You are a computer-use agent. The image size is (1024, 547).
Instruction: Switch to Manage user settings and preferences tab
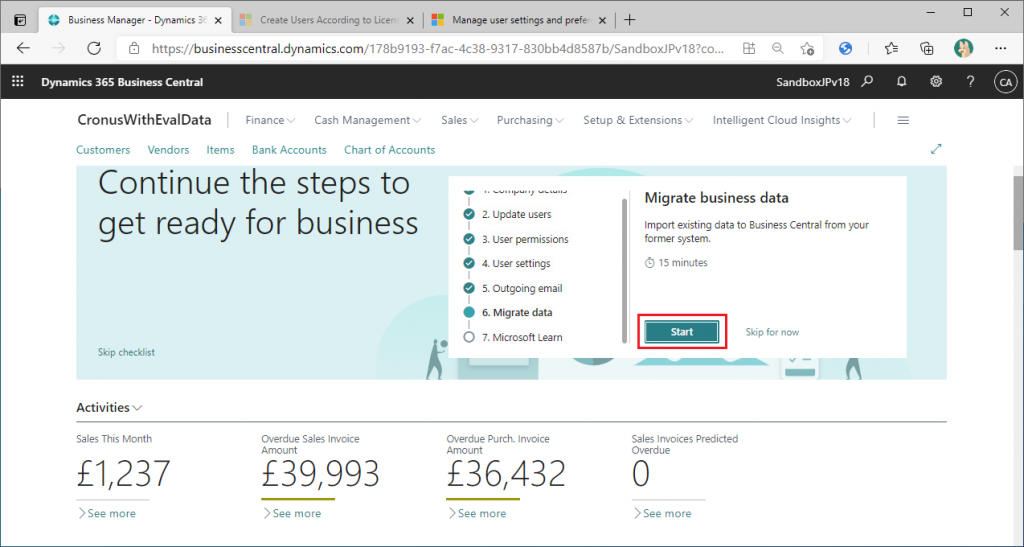pyautogui.click(x=519, y=20)
